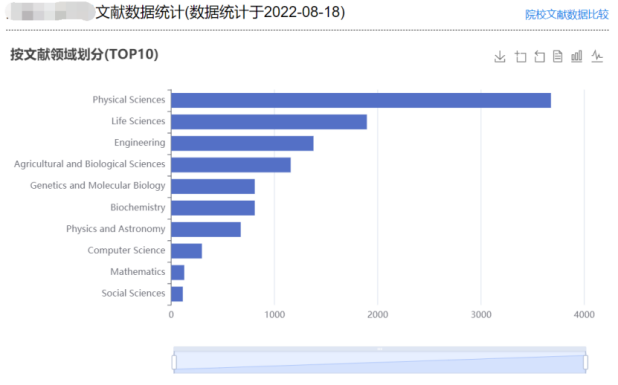Image resolution: width=618 pixels, height=385 pixels.
Task: Open the 院校文献数据比较 link
Action: coord(567,15)
